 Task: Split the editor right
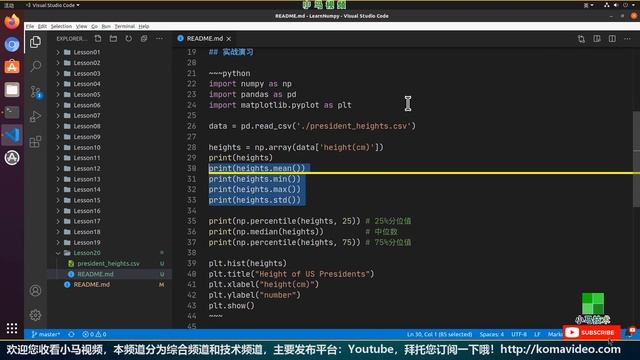(612, 39)
